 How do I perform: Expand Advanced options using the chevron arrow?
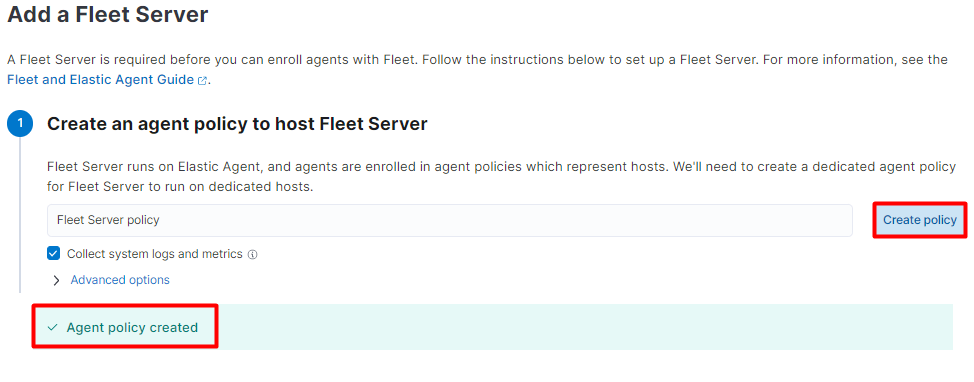click(57, 280)
